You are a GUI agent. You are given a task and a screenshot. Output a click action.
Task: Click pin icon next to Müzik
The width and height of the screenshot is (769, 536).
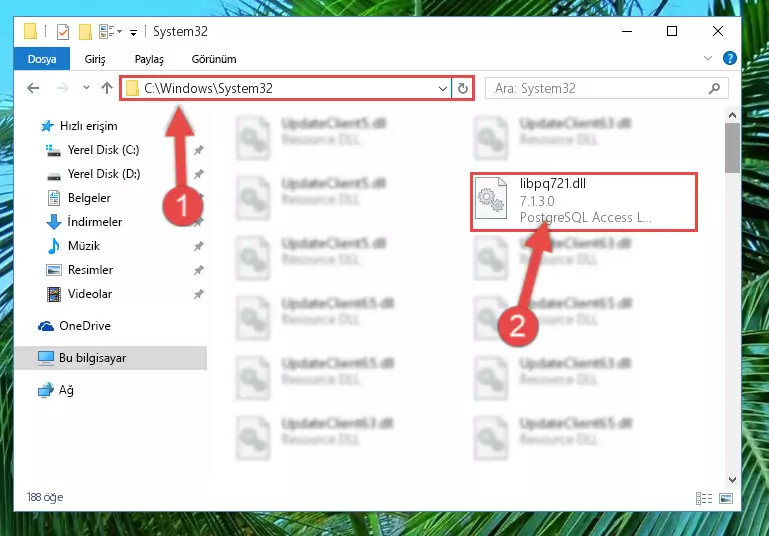(199, 246)
